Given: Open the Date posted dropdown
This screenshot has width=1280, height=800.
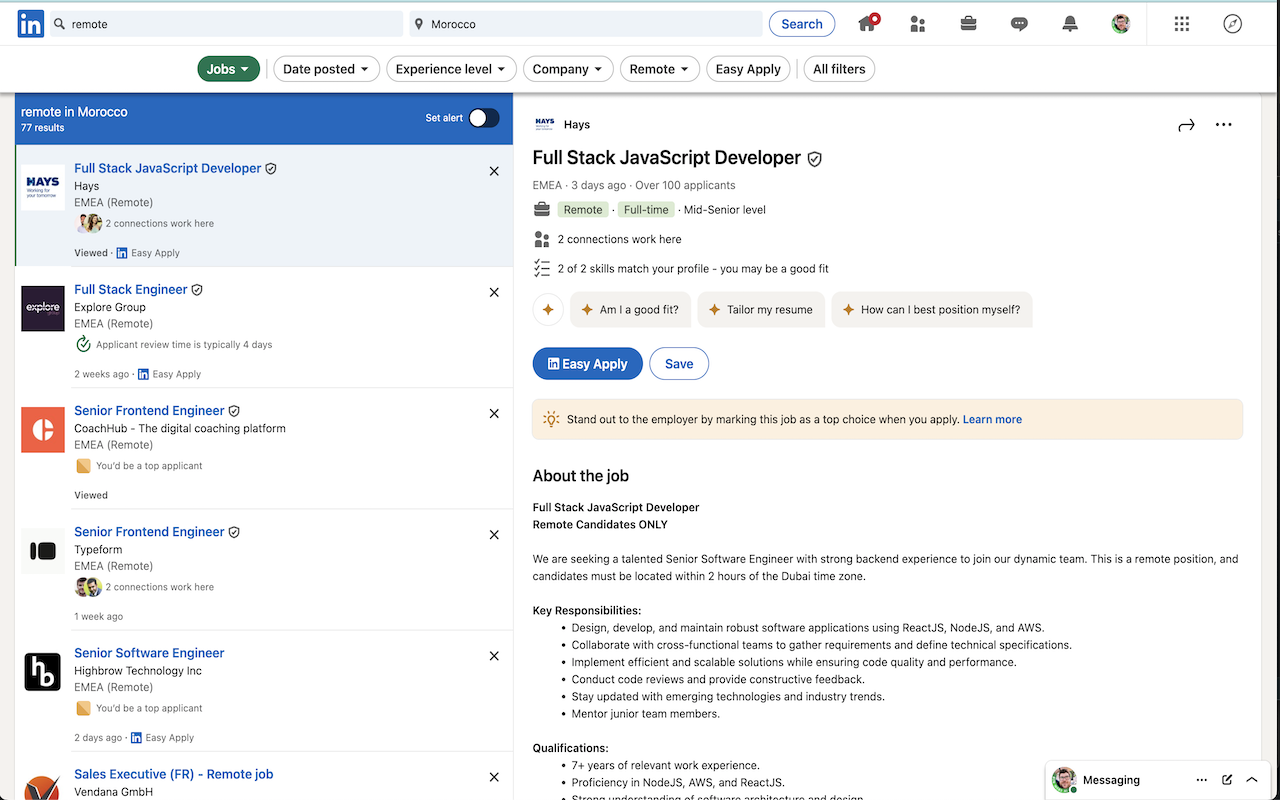Looking at the screenshot, I should pyautogui.click(x=326, y=69).
